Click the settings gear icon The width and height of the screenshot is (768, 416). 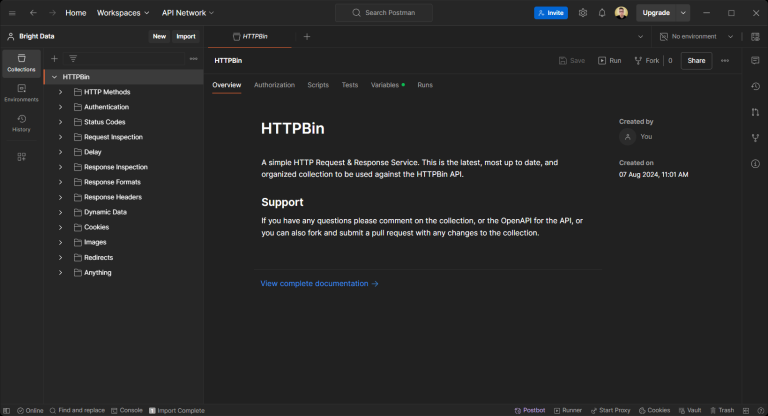[583, 13]
